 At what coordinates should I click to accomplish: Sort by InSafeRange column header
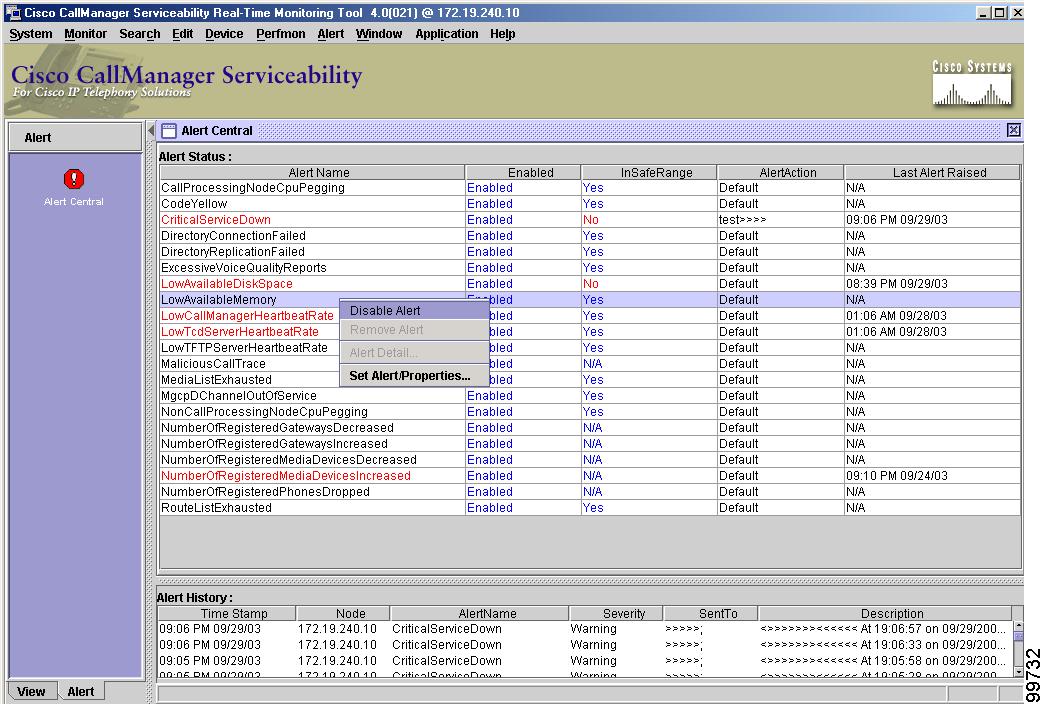pos(649,172)
